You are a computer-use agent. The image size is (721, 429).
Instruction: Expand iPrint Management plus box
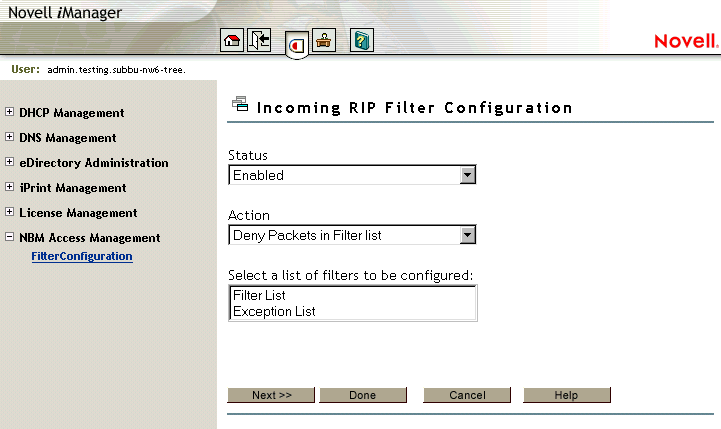pos(9,187)
